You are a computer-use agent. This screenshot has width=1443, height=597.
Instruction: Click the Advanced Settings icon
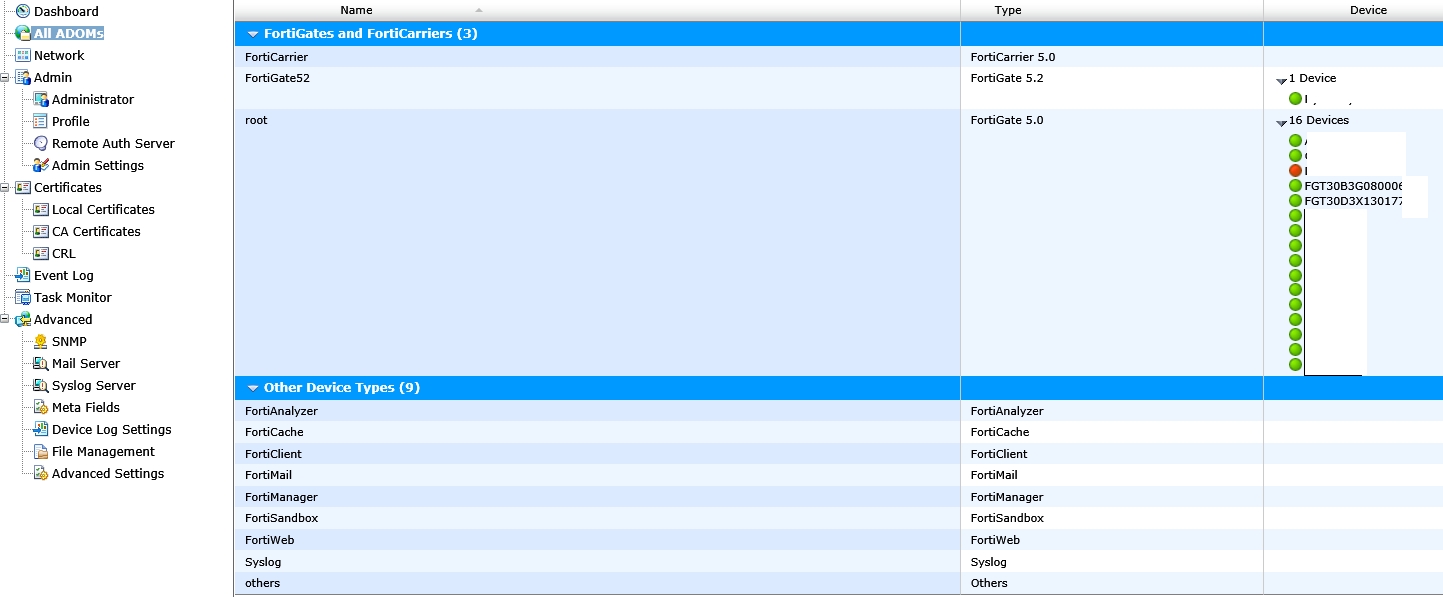[x=41, y=473]
